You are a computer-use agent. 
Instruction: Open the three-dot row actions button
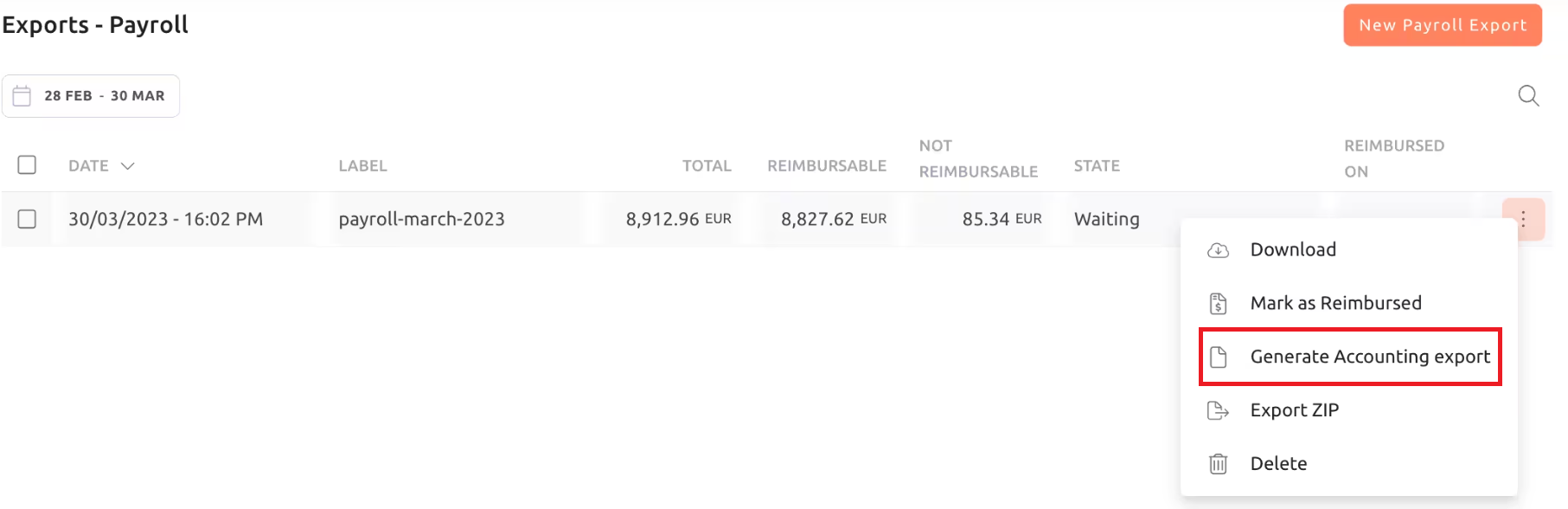point(1523,219)
